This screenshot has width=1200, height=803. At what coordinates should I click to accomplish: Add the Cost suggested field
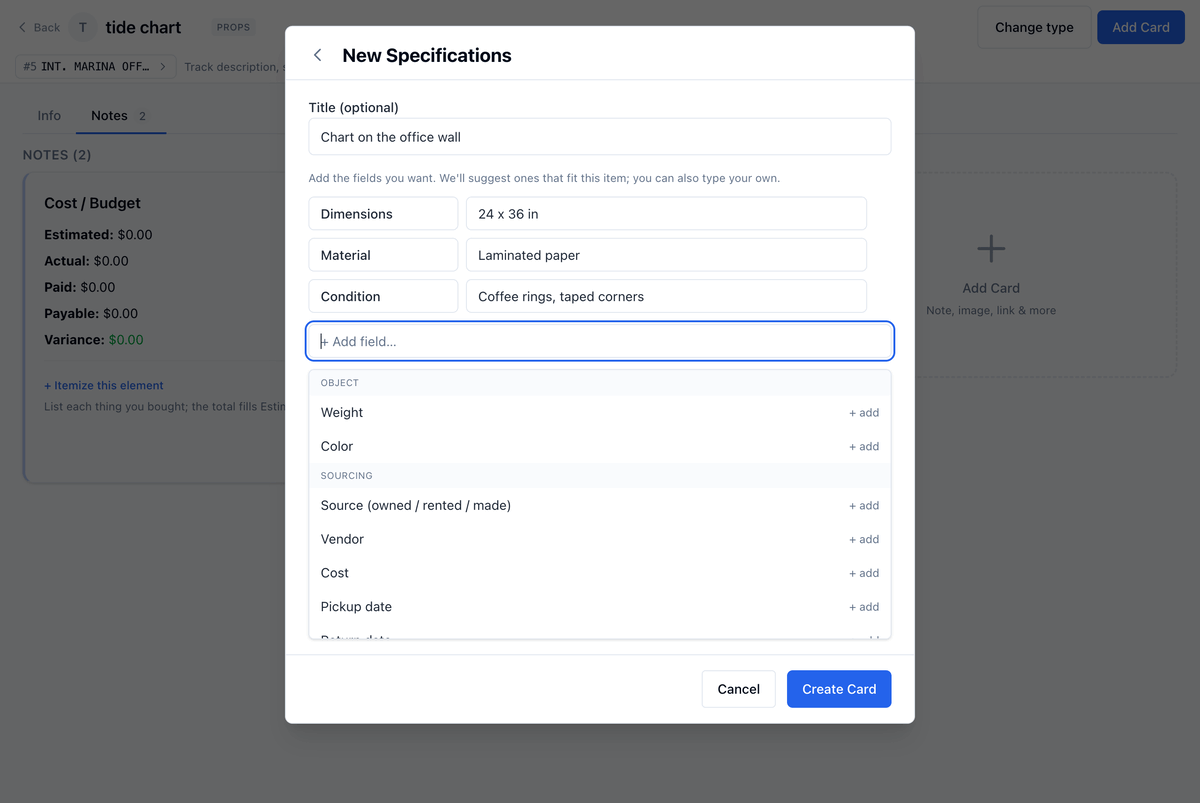[x=600, y=573]
